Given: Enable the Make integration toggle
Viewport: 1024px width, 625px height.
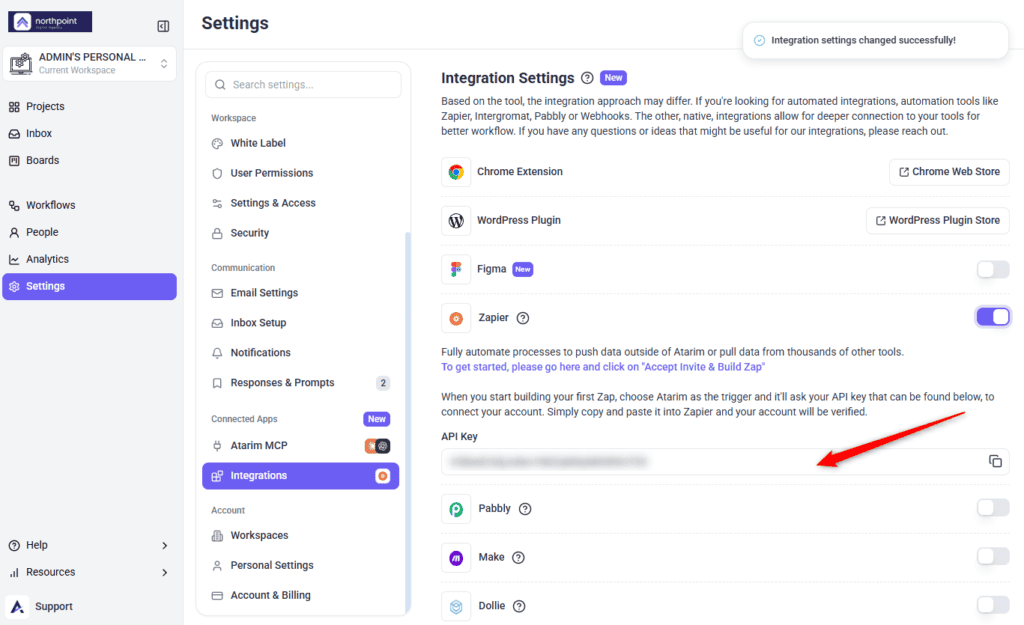Looking at the screenshot, I should pyautogui.click(x=993, y=556).
